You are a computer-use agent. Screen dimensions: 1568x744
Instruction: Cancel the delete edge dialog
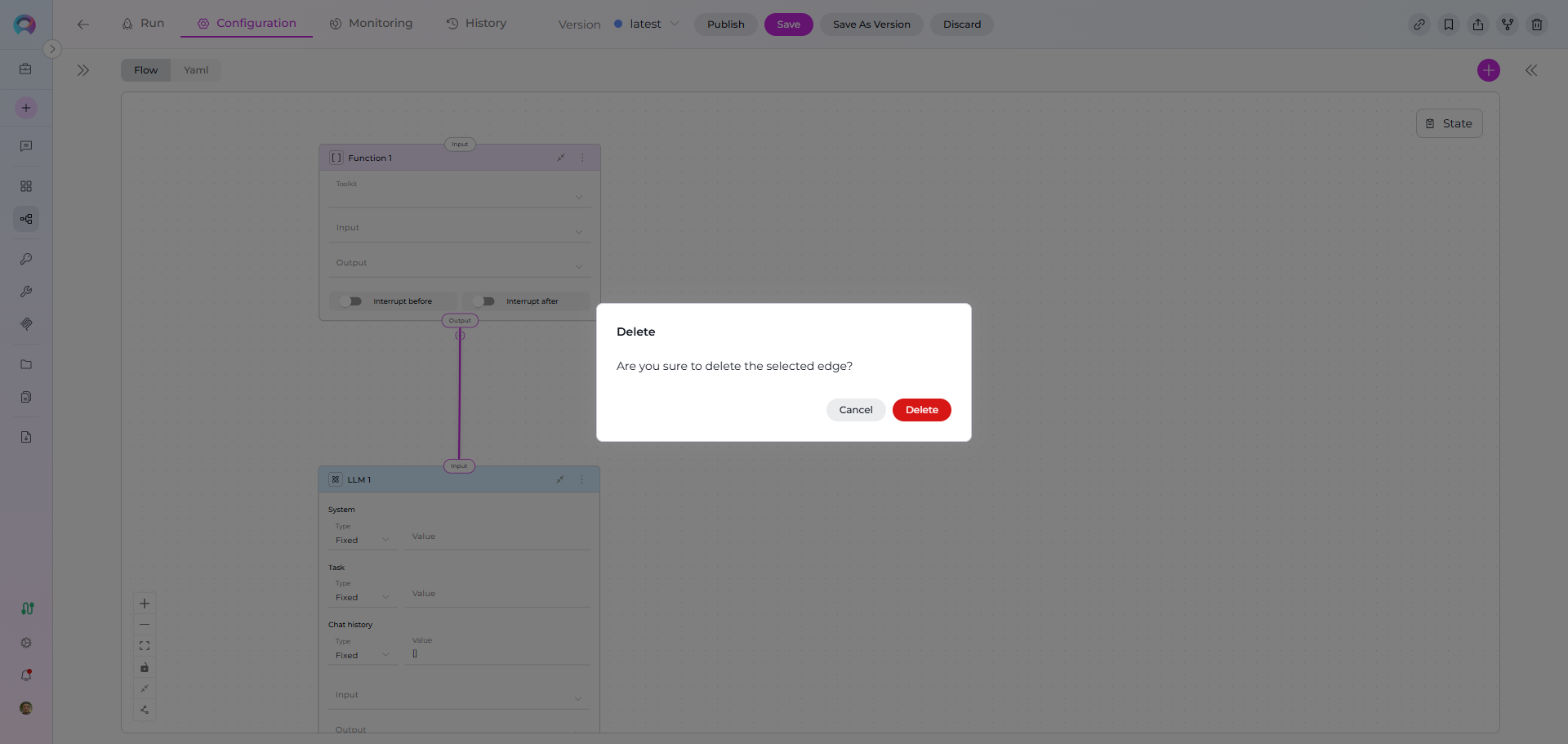click(x=855, y=410)
